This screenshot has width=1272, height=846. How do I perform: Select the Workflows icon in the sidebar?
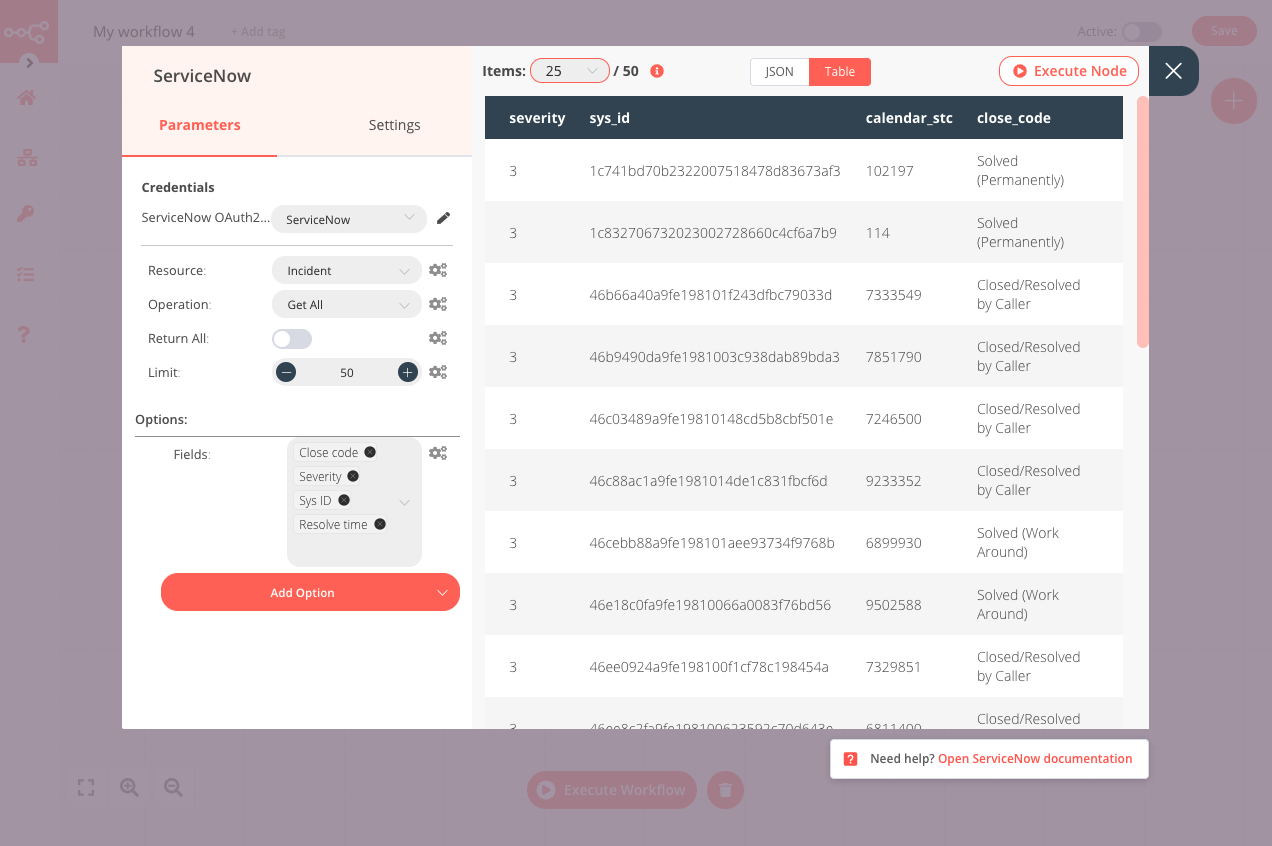pyautogui.click(x=25, y=157)
